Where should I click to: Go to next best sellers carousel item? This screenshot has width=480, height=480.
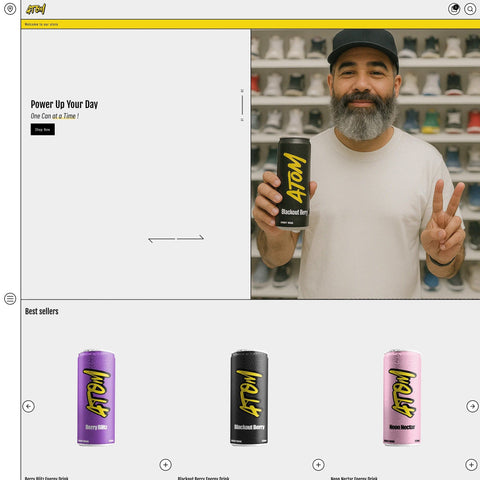(x=472, y=406)
